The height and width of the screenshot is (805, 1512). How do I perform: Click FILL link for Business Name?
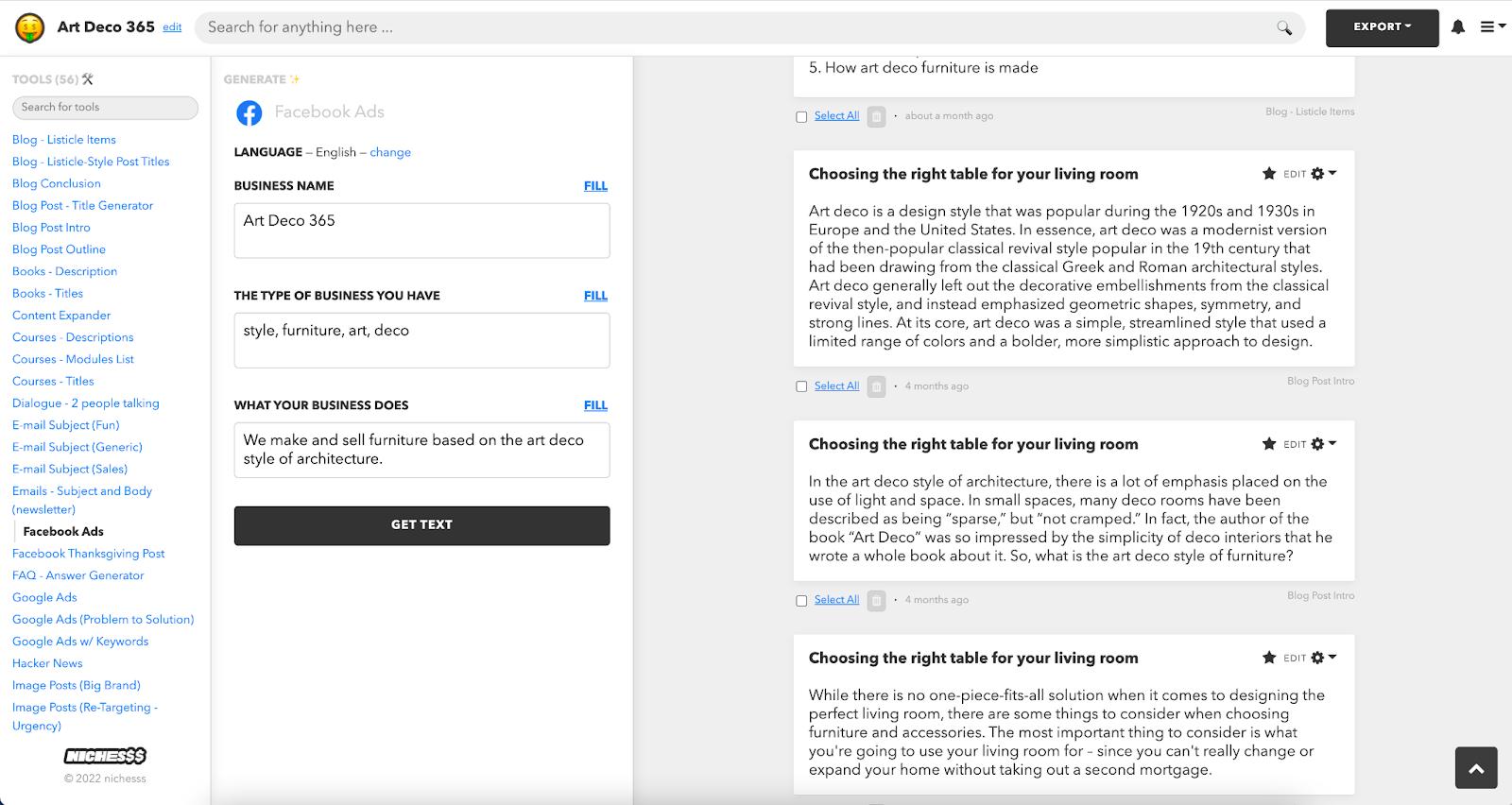[x=595, y=186]
